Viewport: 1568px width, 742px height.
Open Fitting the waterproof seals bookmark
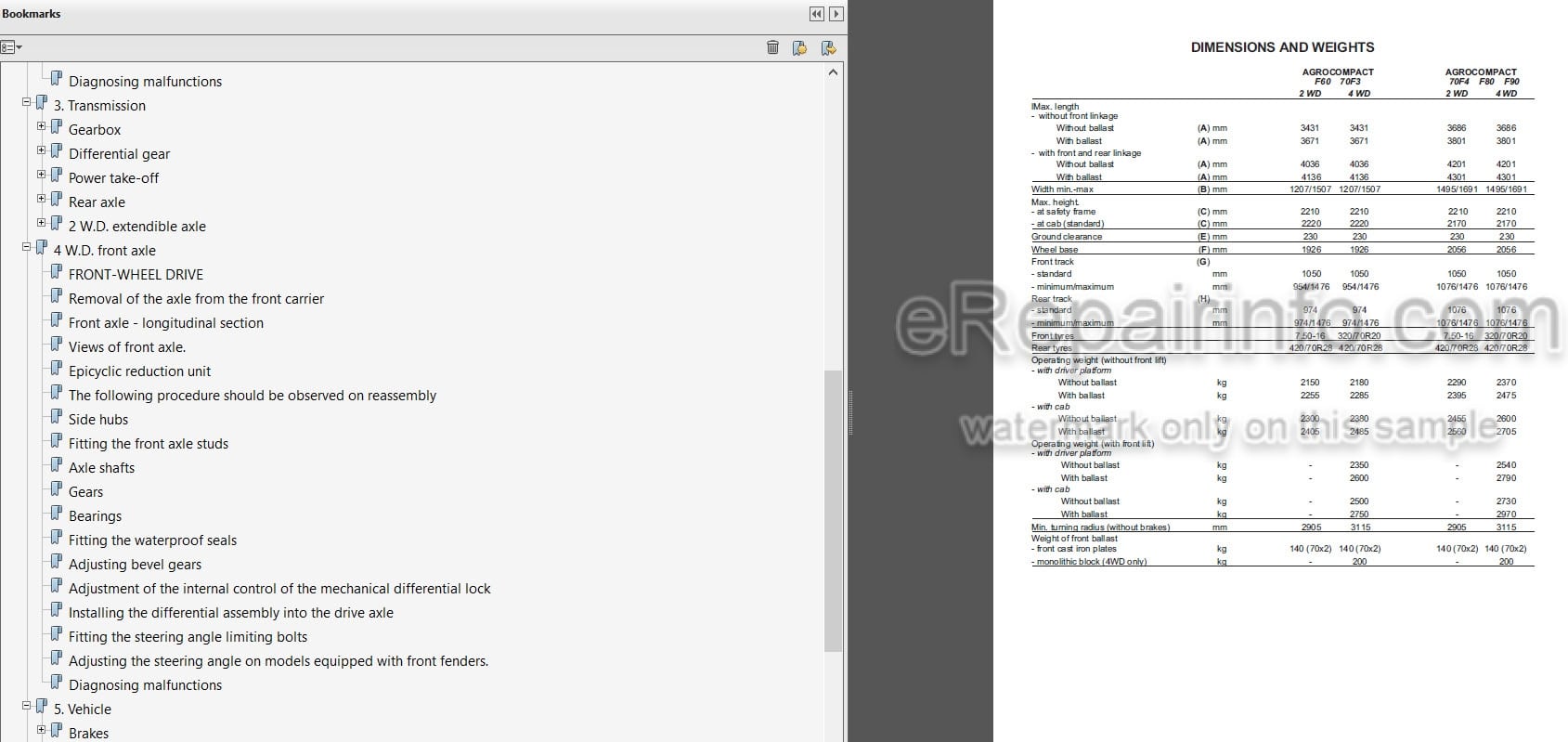click(152, 540)
